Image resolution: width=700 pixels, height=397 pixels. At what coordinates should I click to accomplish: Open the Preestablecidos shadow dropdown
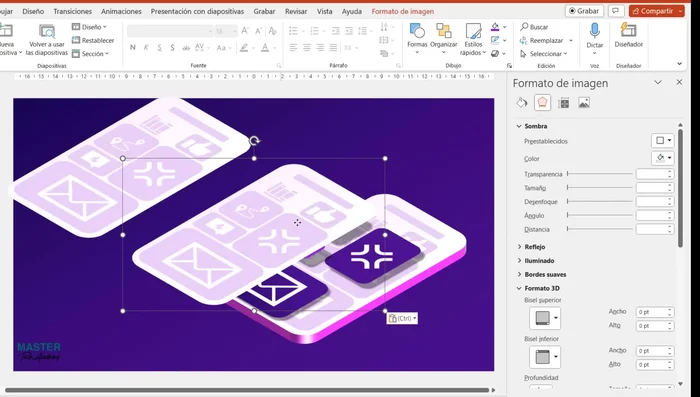pyautogui.click(x=662, y=141)
